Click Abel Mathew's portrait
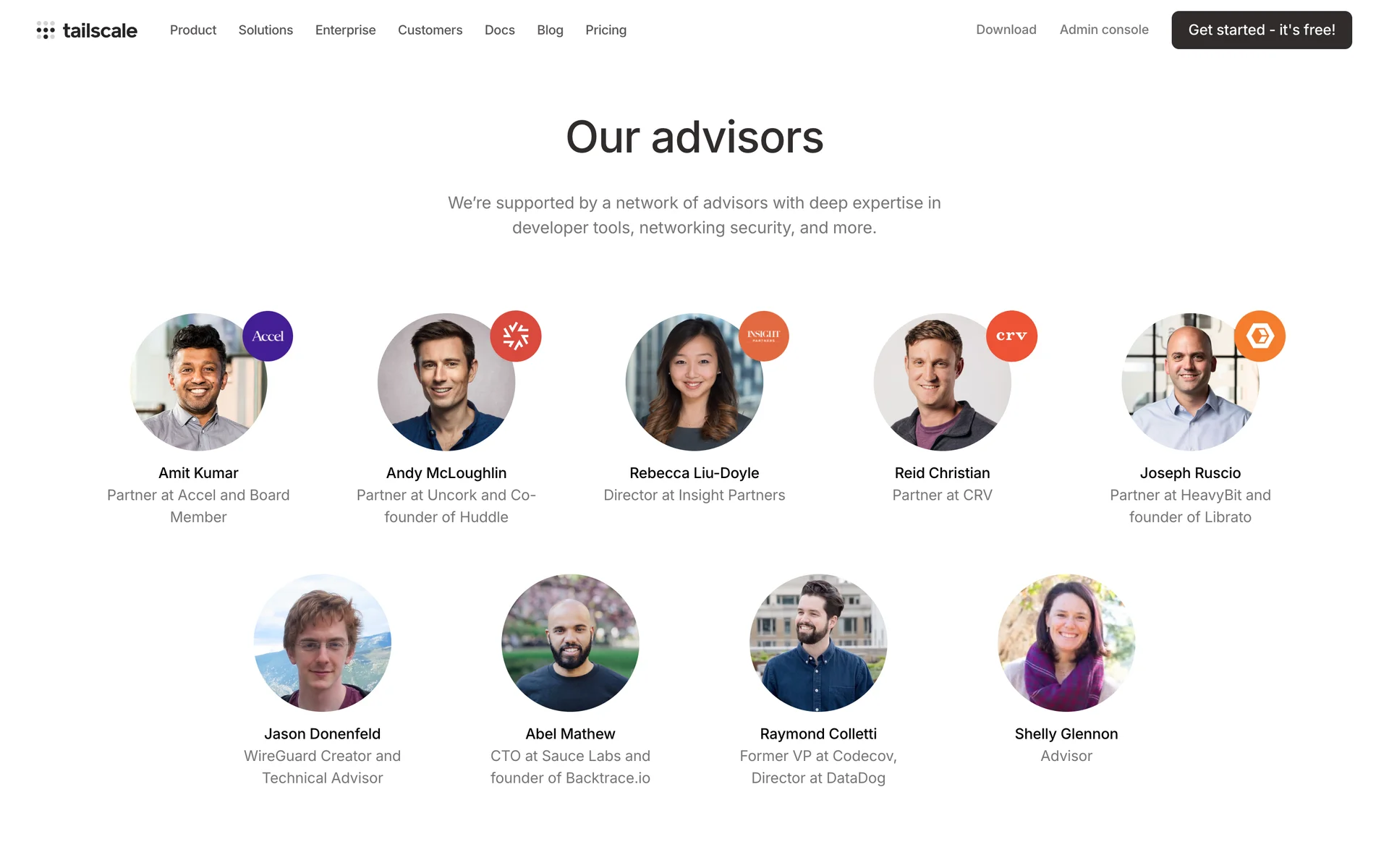1389x868 pixels. pos(570,643)
